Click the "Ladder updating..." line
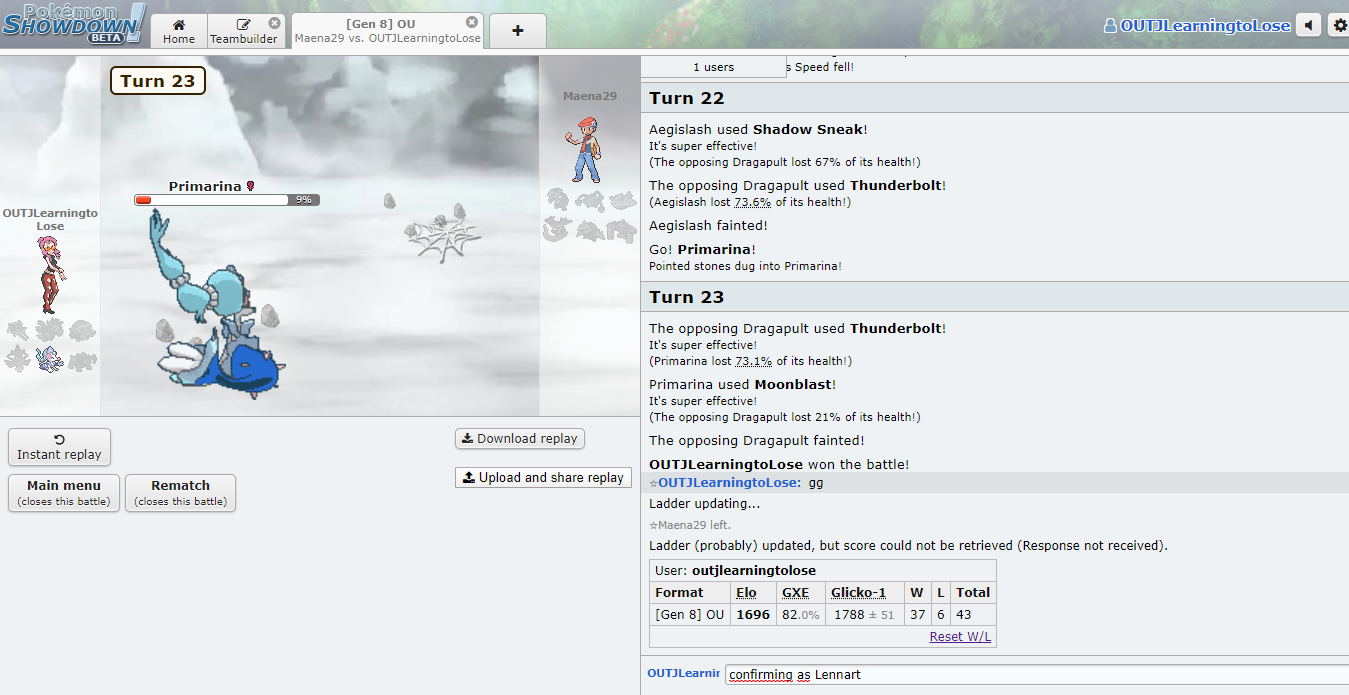Screen dimensions: 1349x695 click(x=704, y=504)
